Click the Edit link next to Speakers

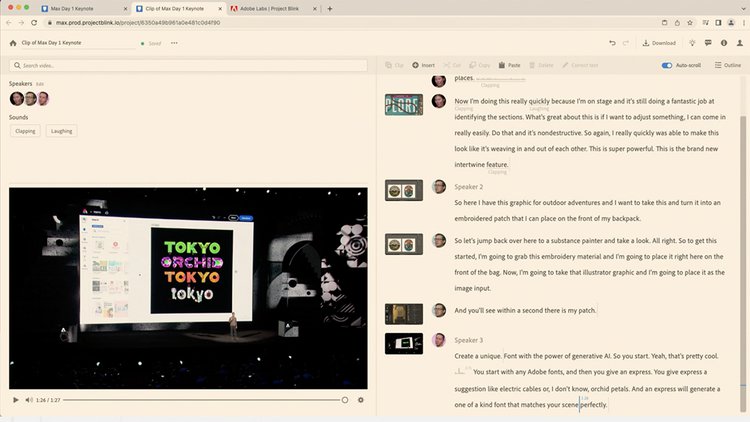40,84
